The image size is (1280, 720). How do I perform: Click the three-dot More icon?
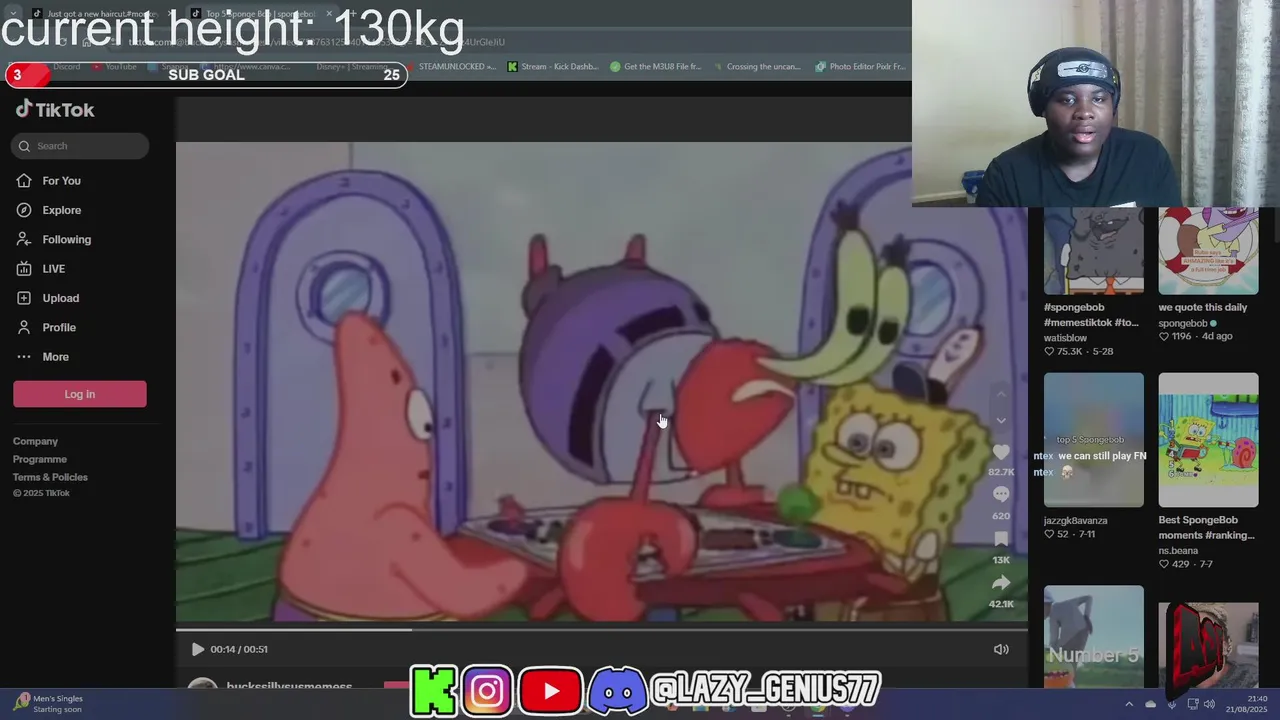click(24, 357)
